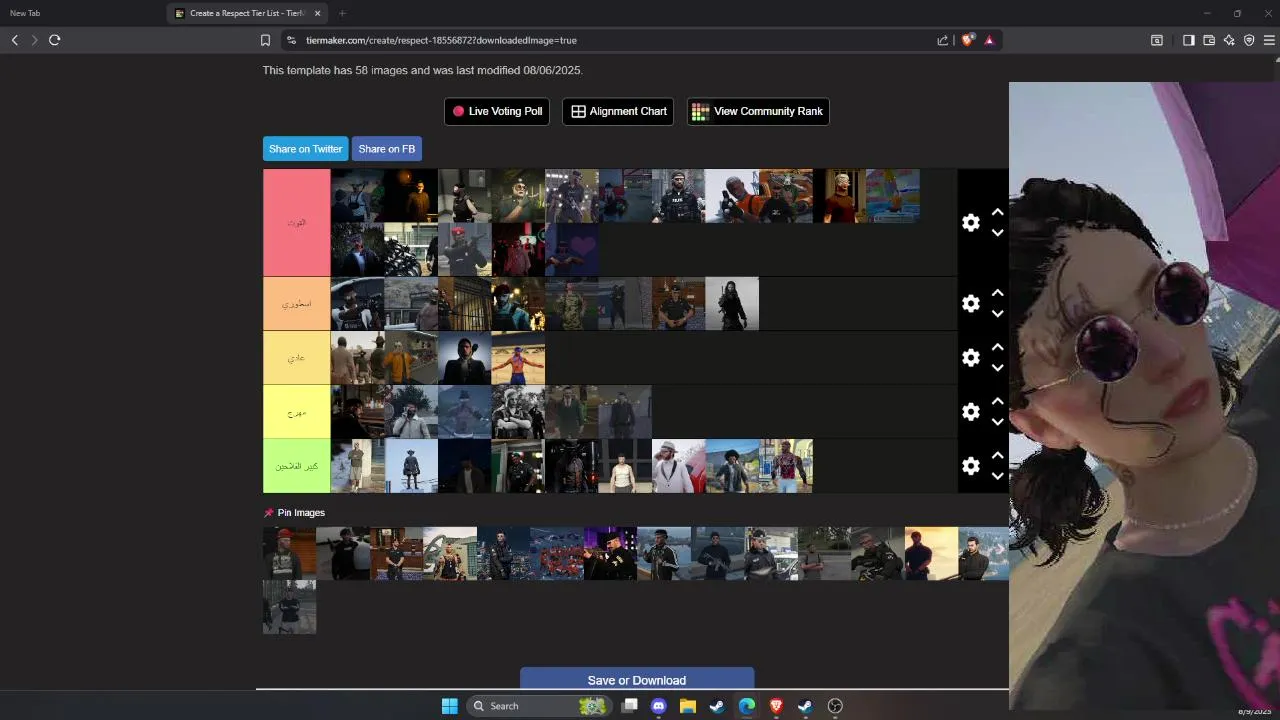Select the first image in the red tier
The image size is (1280, 720).
click(357, 196)
